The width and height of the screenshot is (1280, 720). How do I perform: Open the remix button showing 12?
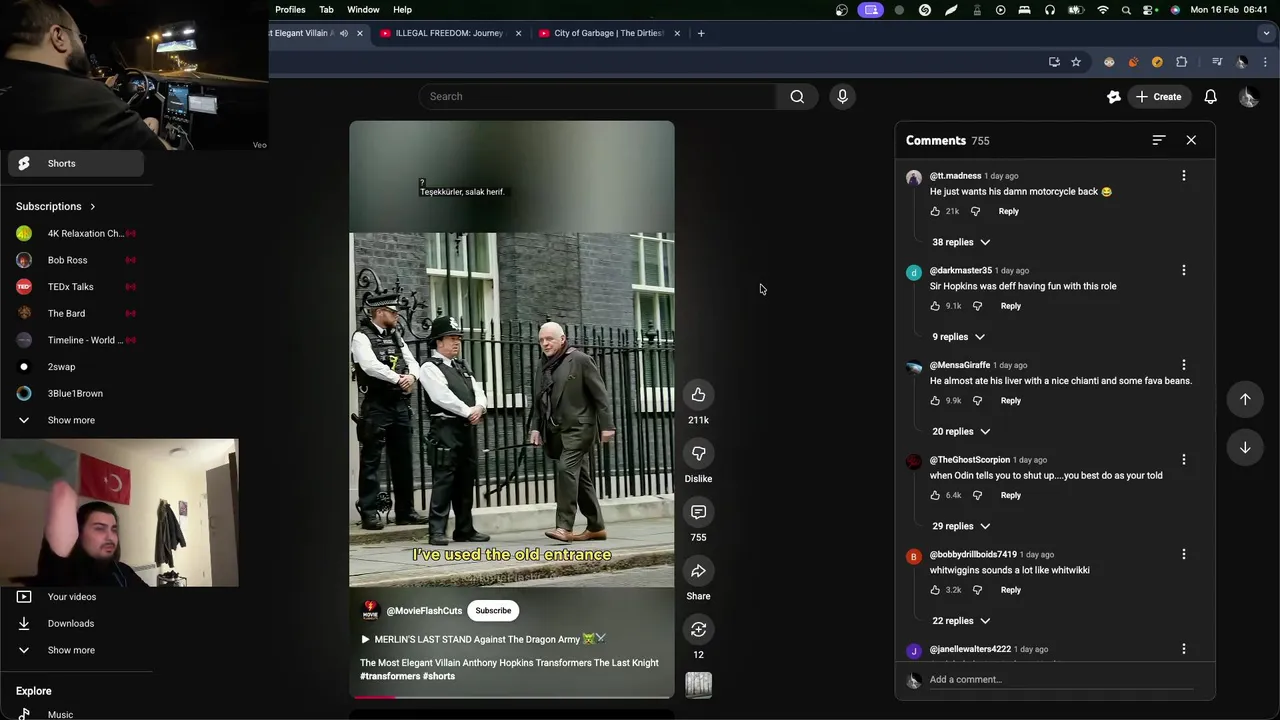pyautogui.click(x=698, y=630)
